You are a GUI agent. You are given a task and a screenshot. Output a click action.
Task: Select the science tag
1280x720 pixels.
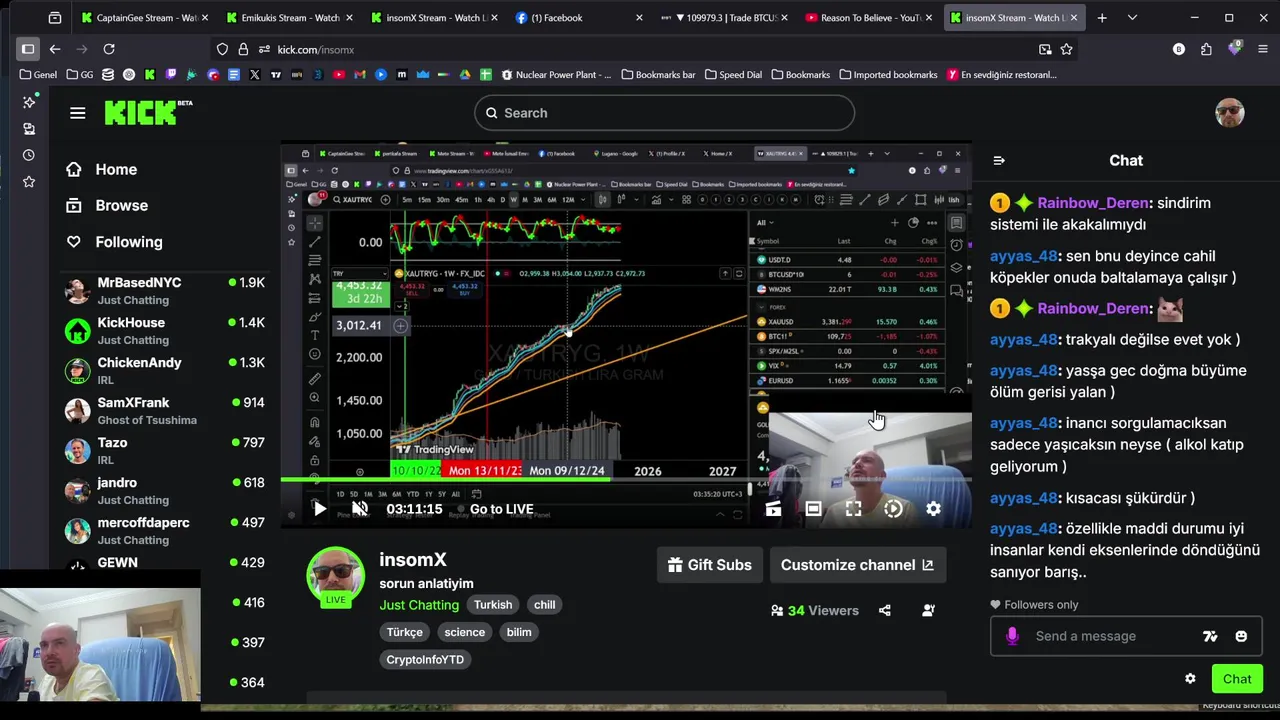(x=465, y=632)
